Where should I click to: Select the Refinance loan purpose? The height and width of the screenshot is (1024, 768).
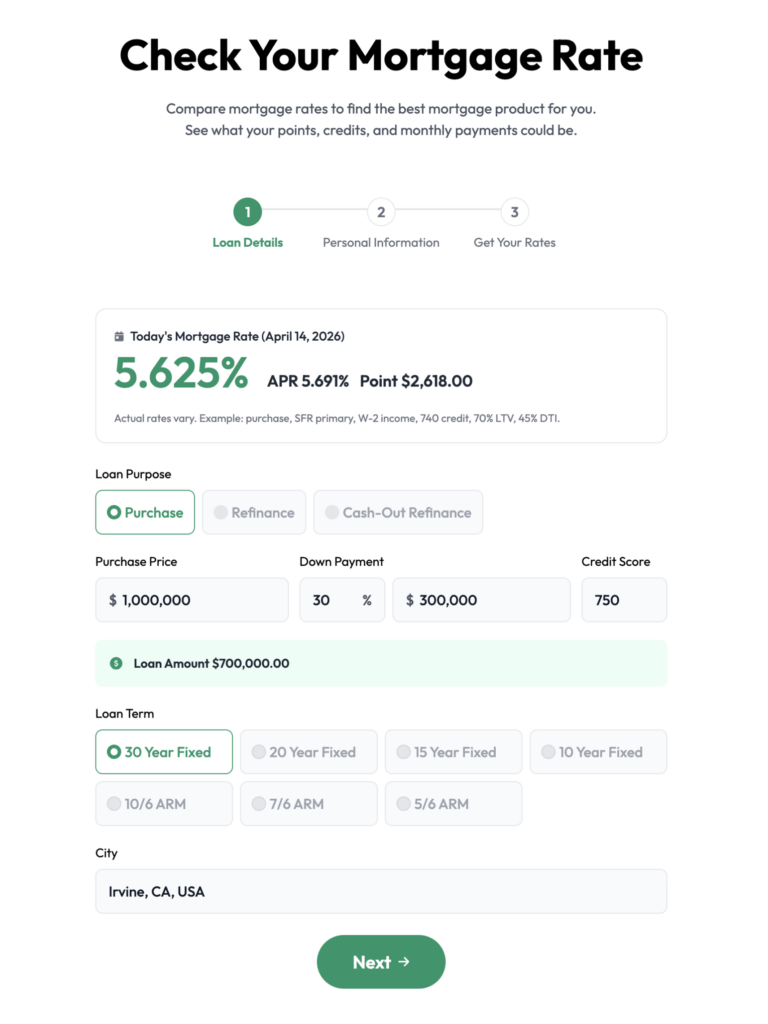[x=254, y=512]
